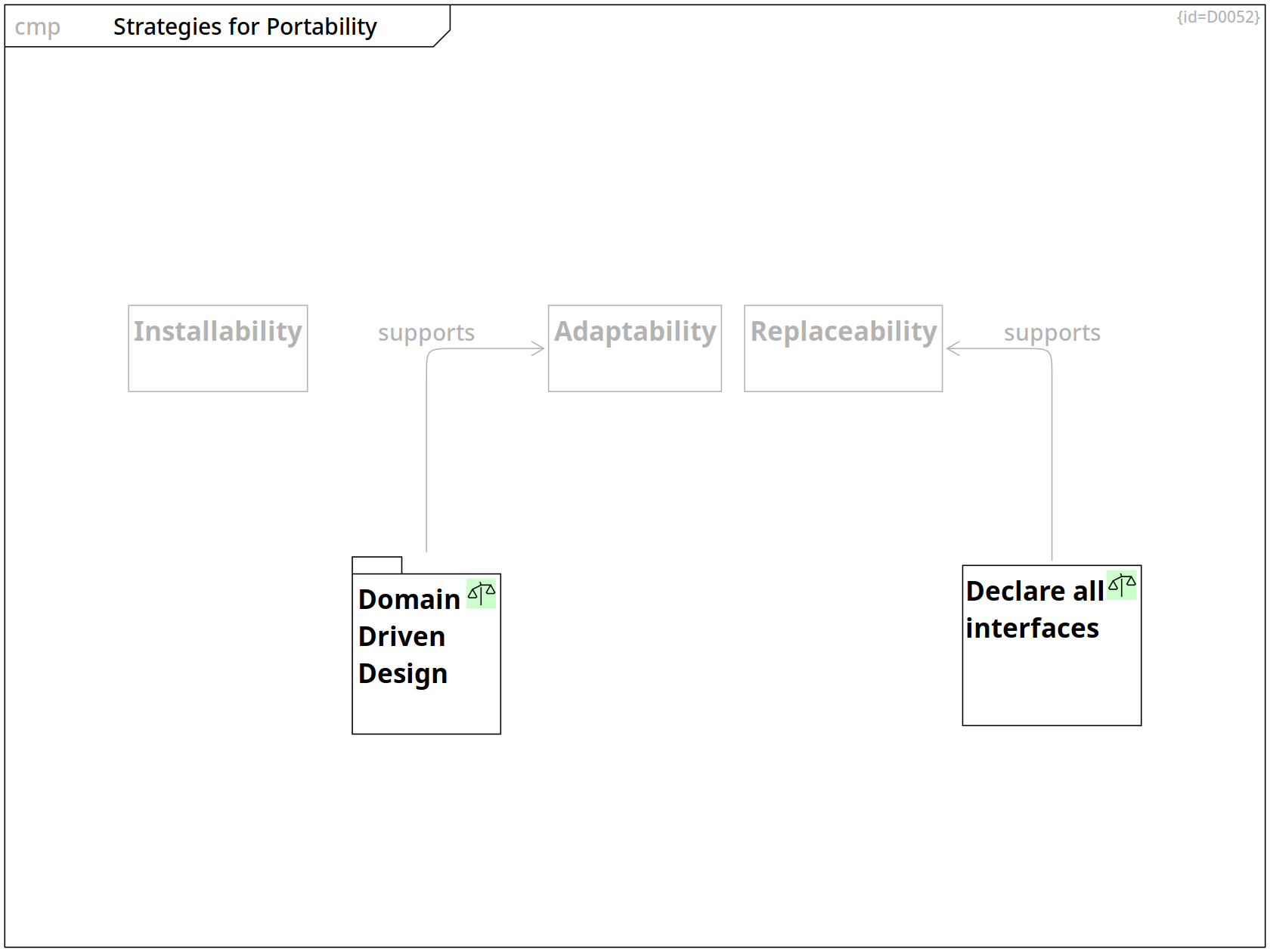Click the arrowhead pointing into Adaptability

[538, 348]
